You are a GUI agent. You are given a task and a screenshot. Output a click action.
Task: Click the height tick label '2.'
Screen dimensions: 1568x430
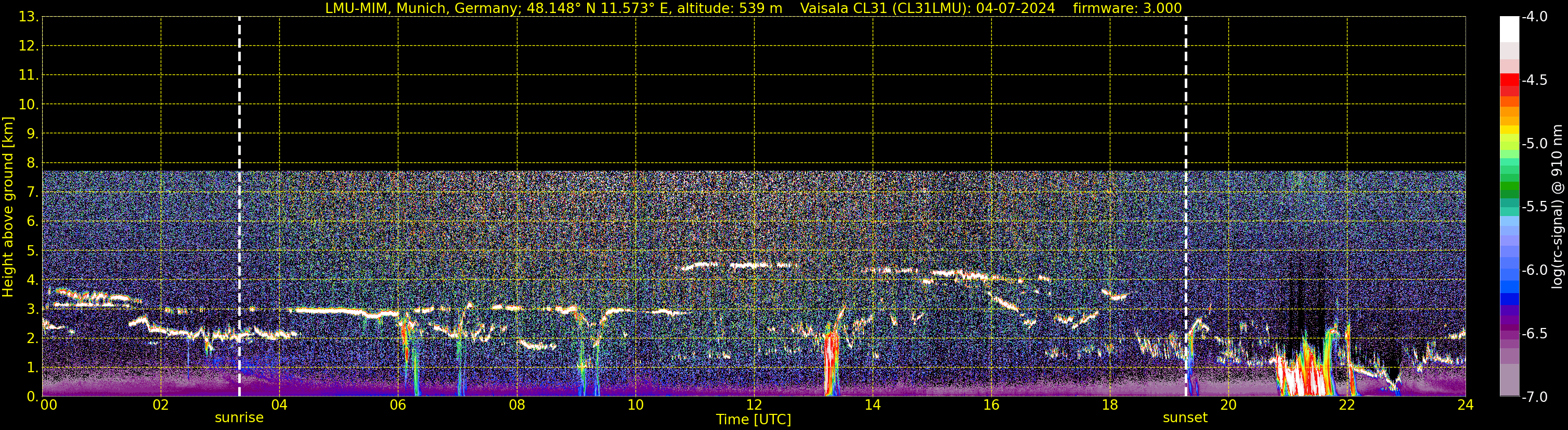pos(32,338)
